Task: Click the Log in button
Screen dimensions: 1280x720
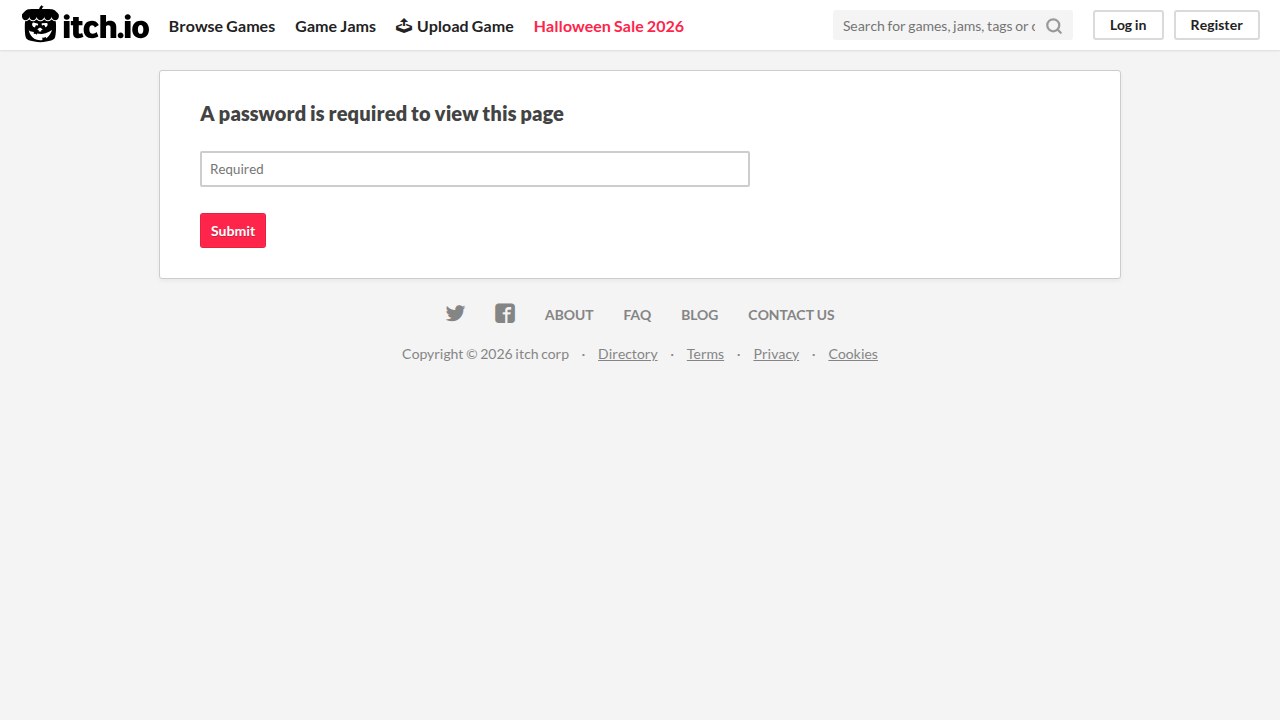Action: (1128, 25)
